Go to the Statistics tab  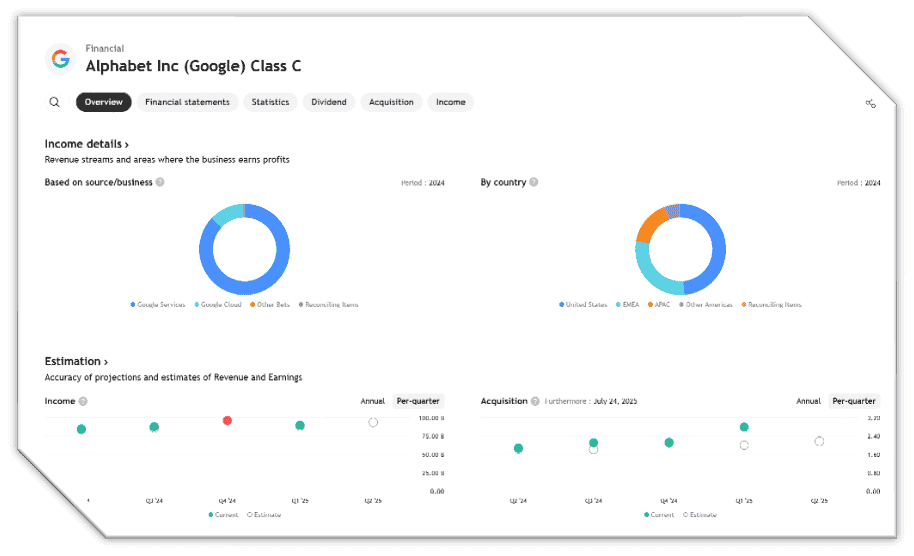pos(270,102)
